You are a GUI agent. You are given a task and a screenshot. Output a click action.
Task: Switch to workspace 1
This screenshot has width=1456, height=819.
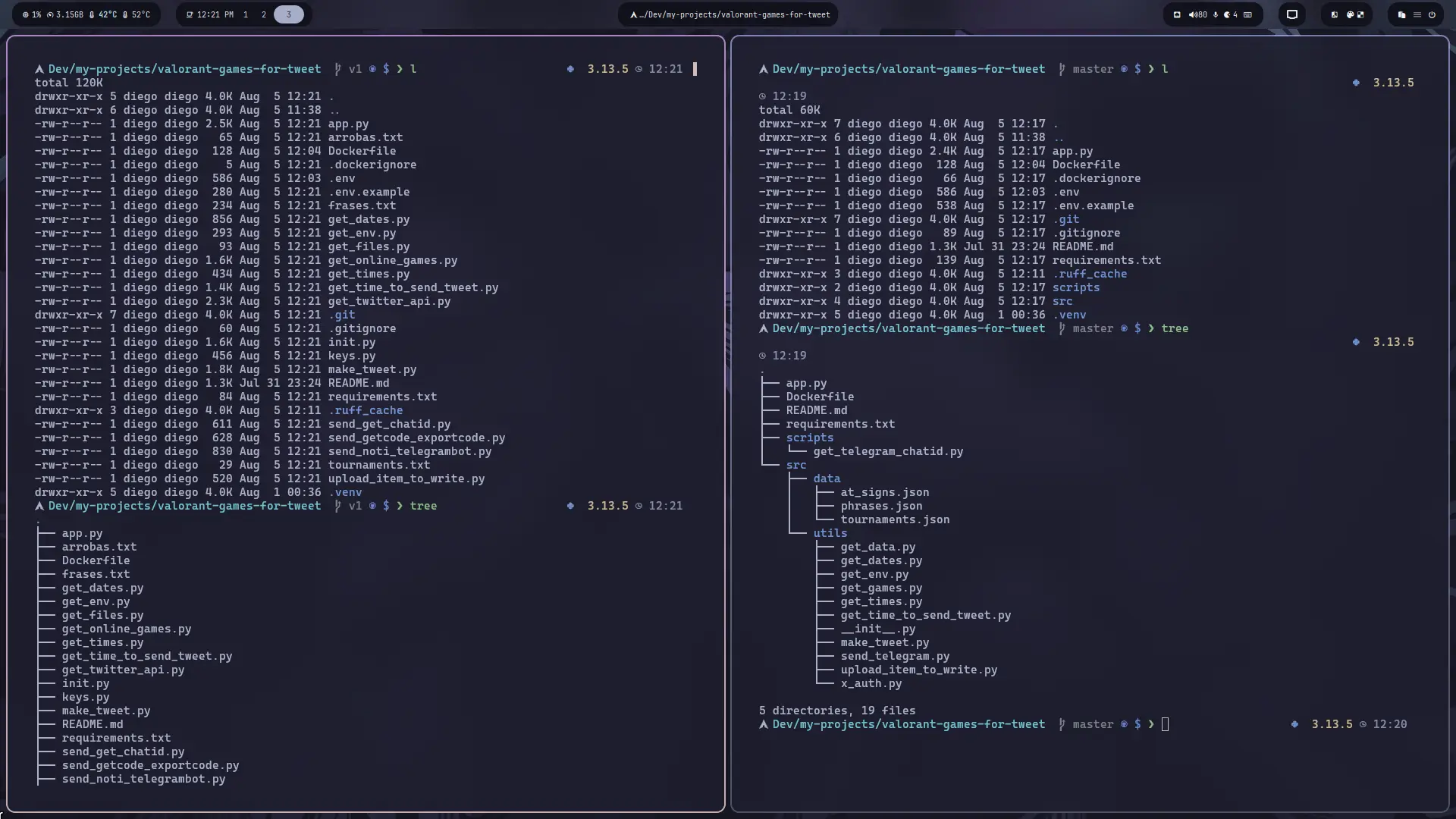point(246,14)
